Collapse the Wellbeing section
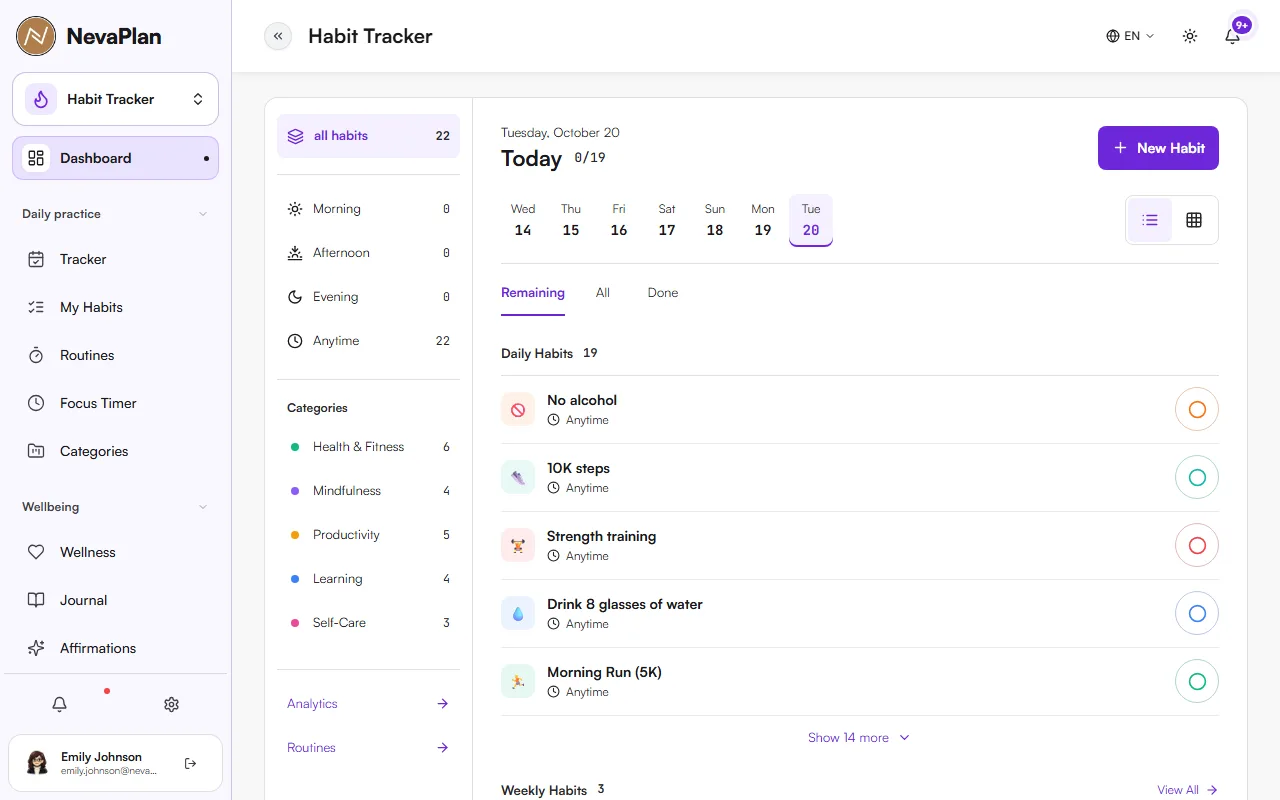The image size is (1280, 800). 115,507
